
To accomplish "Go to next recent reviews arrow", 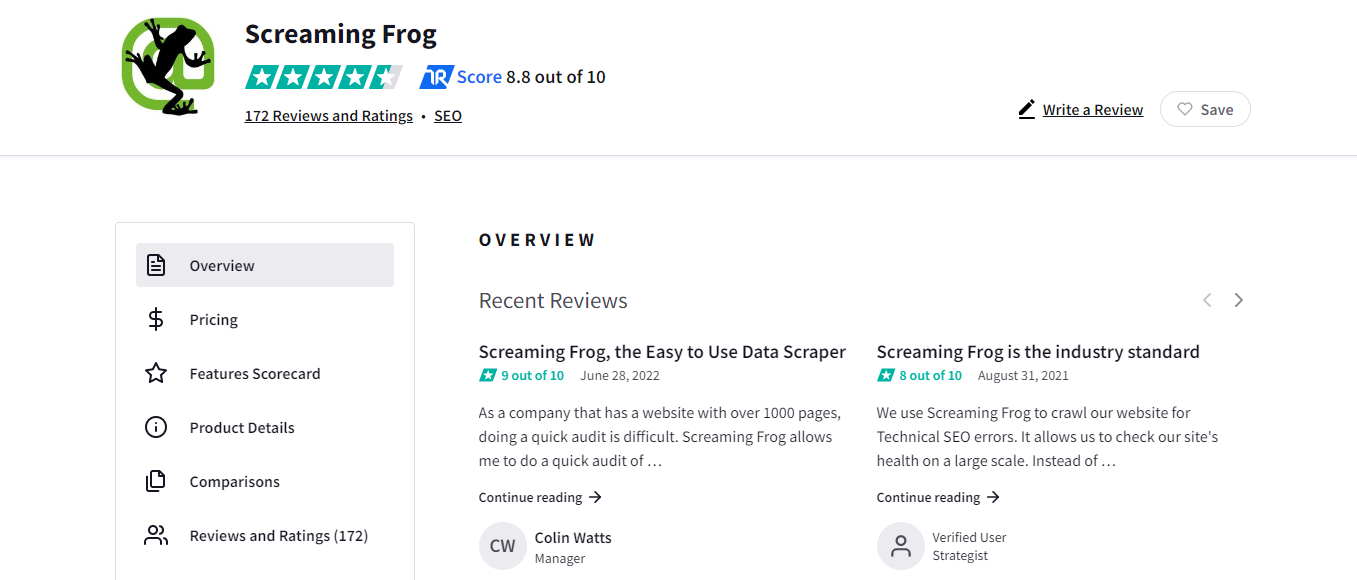I will coord(1238,300).
